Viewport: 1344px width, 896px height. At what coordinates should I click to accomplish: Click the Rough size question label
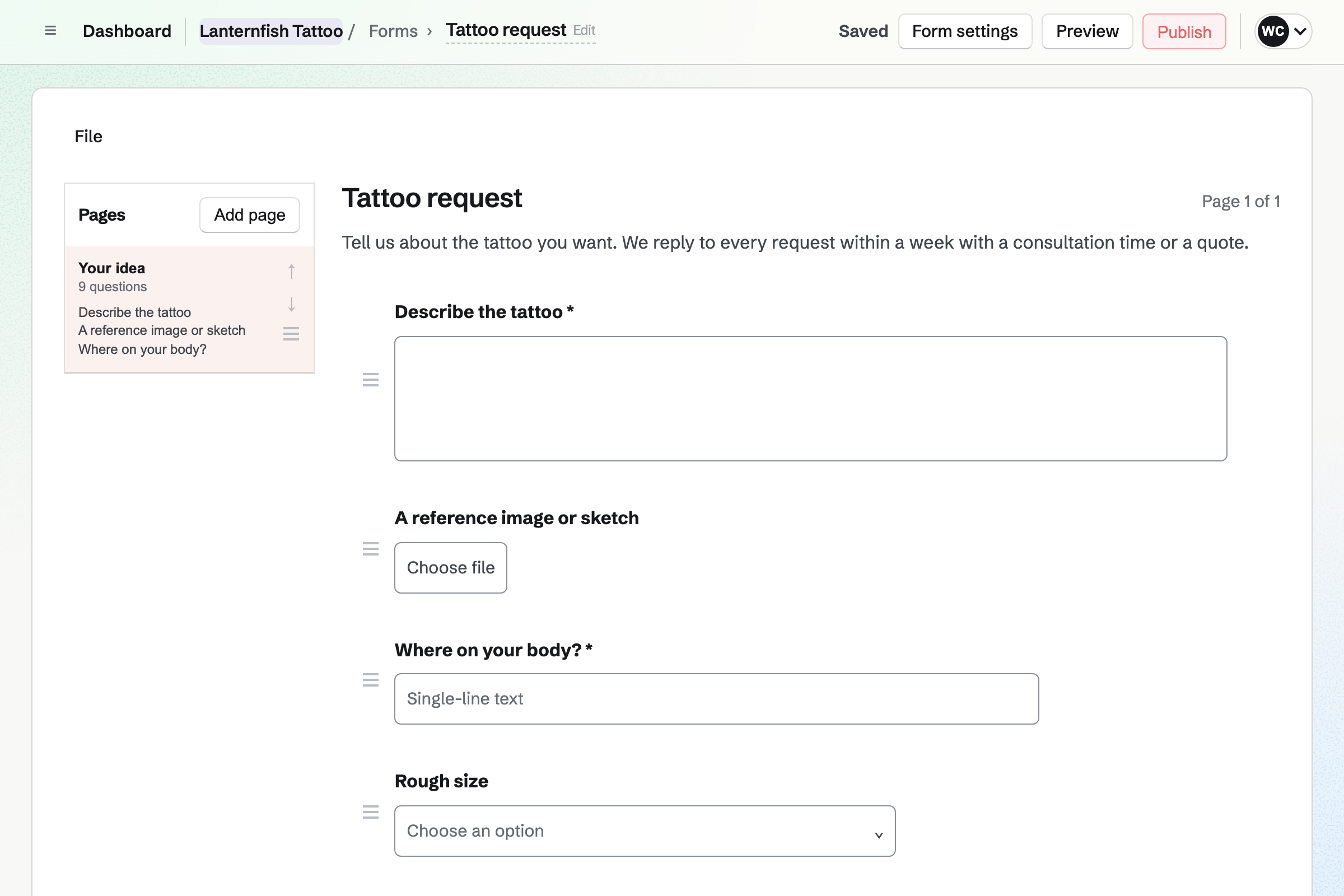(441, 781)
